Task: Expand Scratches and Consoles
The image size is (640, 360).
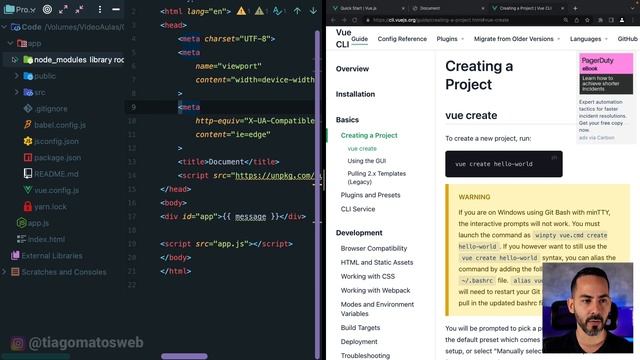Action: point(4,272)
